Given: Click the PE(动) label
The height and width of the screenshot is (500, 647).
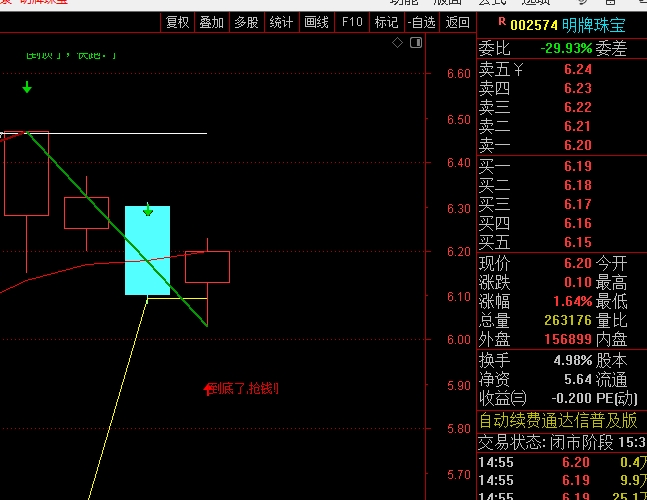Looking at the screenshot, I should (617, 398).
